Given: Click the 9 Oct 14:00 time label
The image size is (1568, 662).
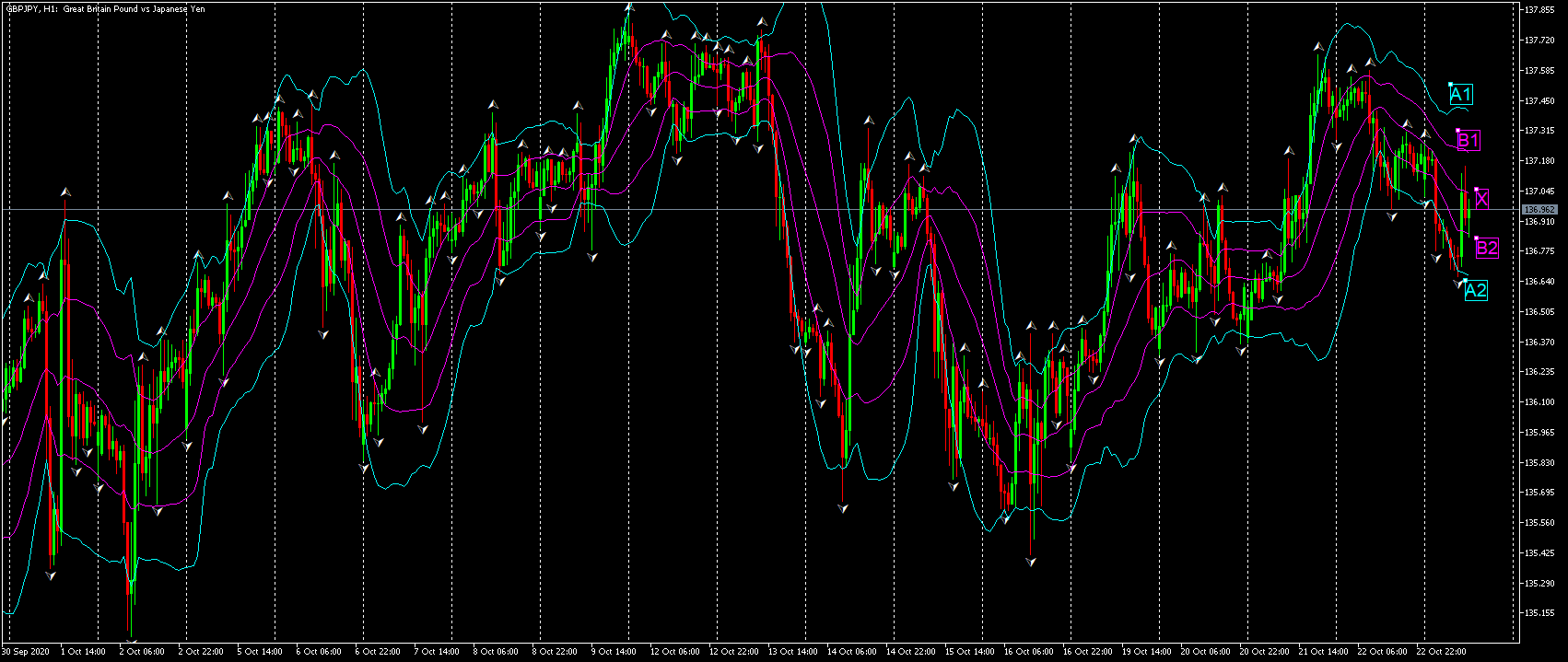Looking at the screenshot, I should pyautogui.click(x=614, y=652).
